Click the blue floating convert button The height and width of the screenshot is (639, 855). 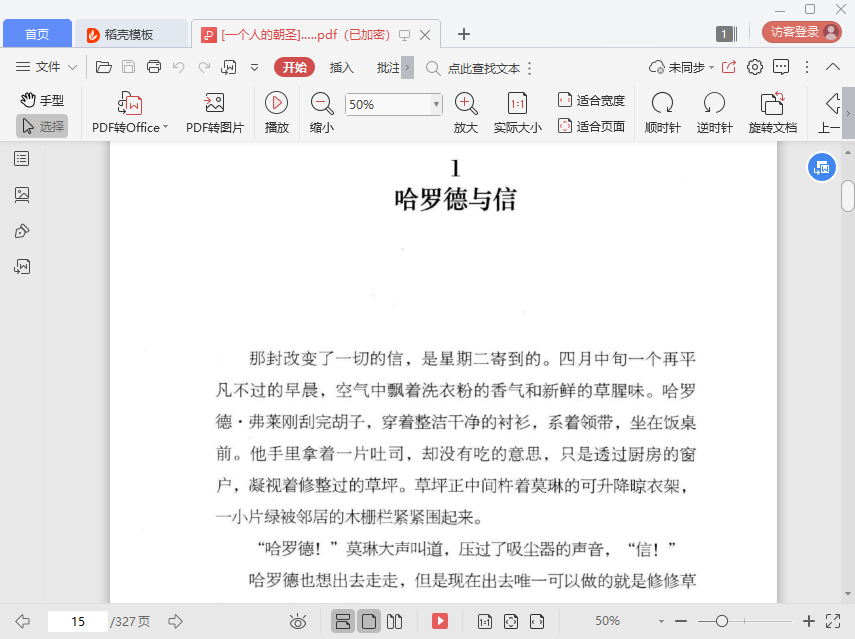821,168
